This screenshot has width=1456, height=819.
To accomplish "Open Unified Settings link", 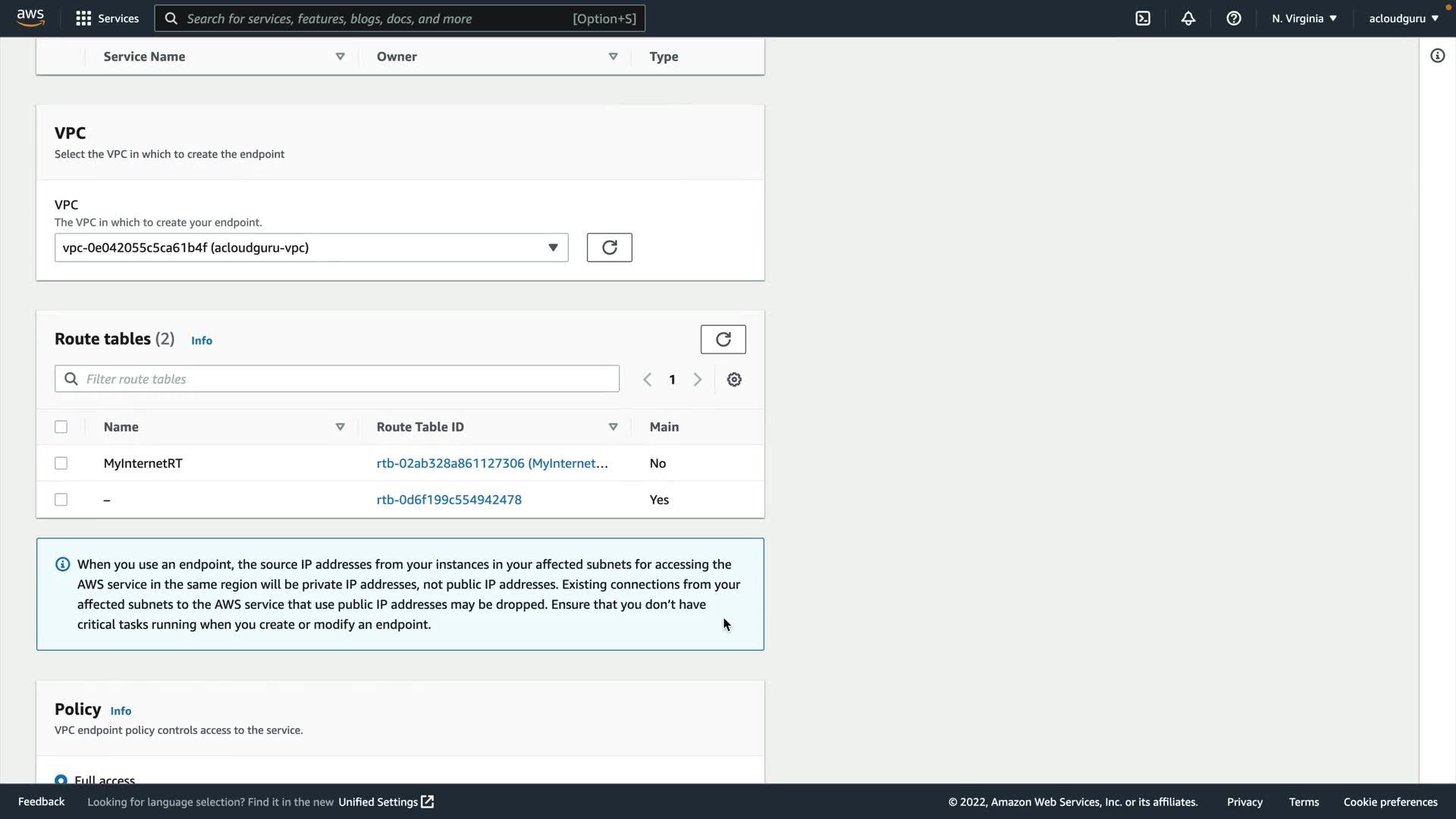I will [x=385, y=802].
